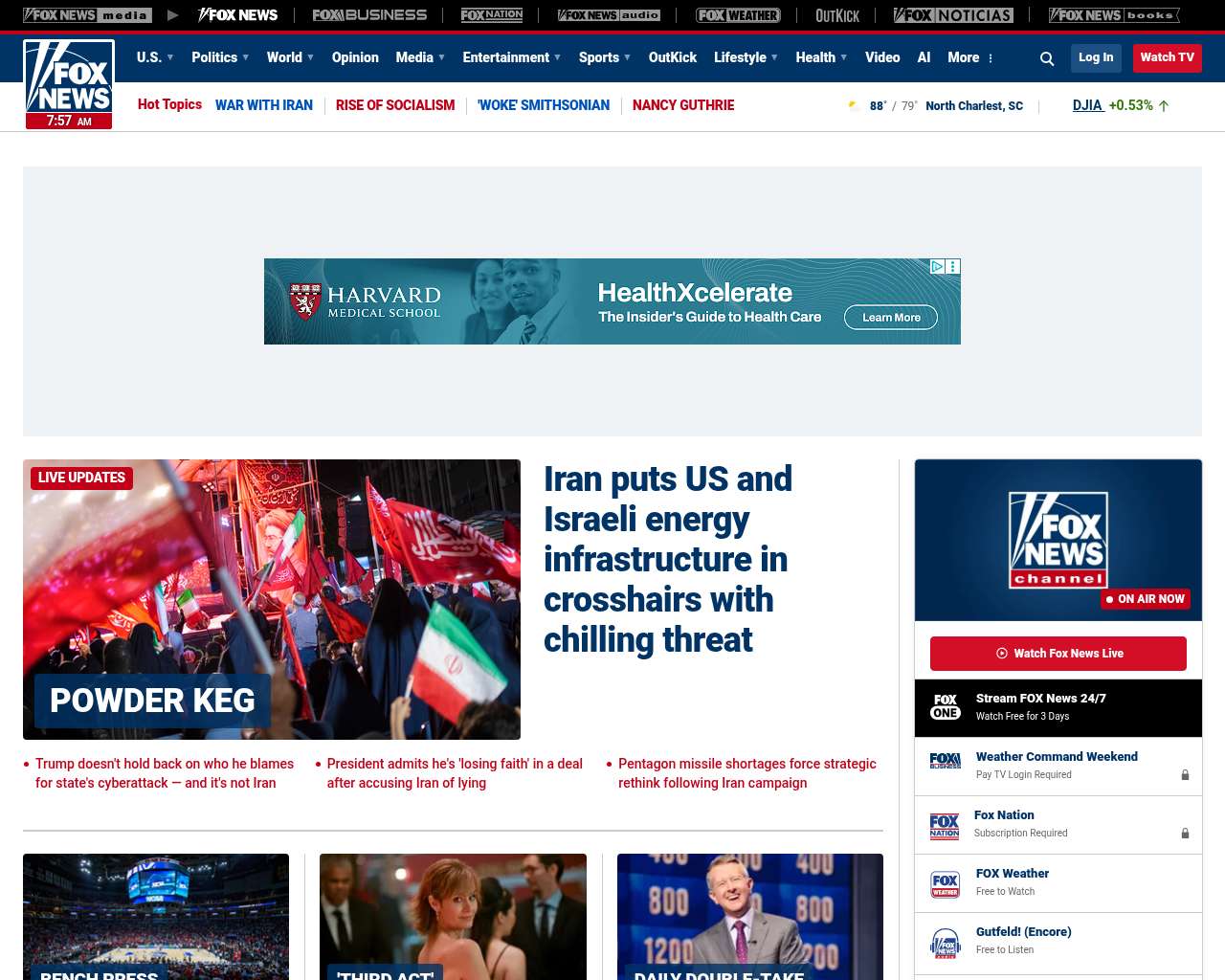The height and width of the screenshot is (980, 1225).
Task: Open the Opinion section
Action: (x=355, y=57)
